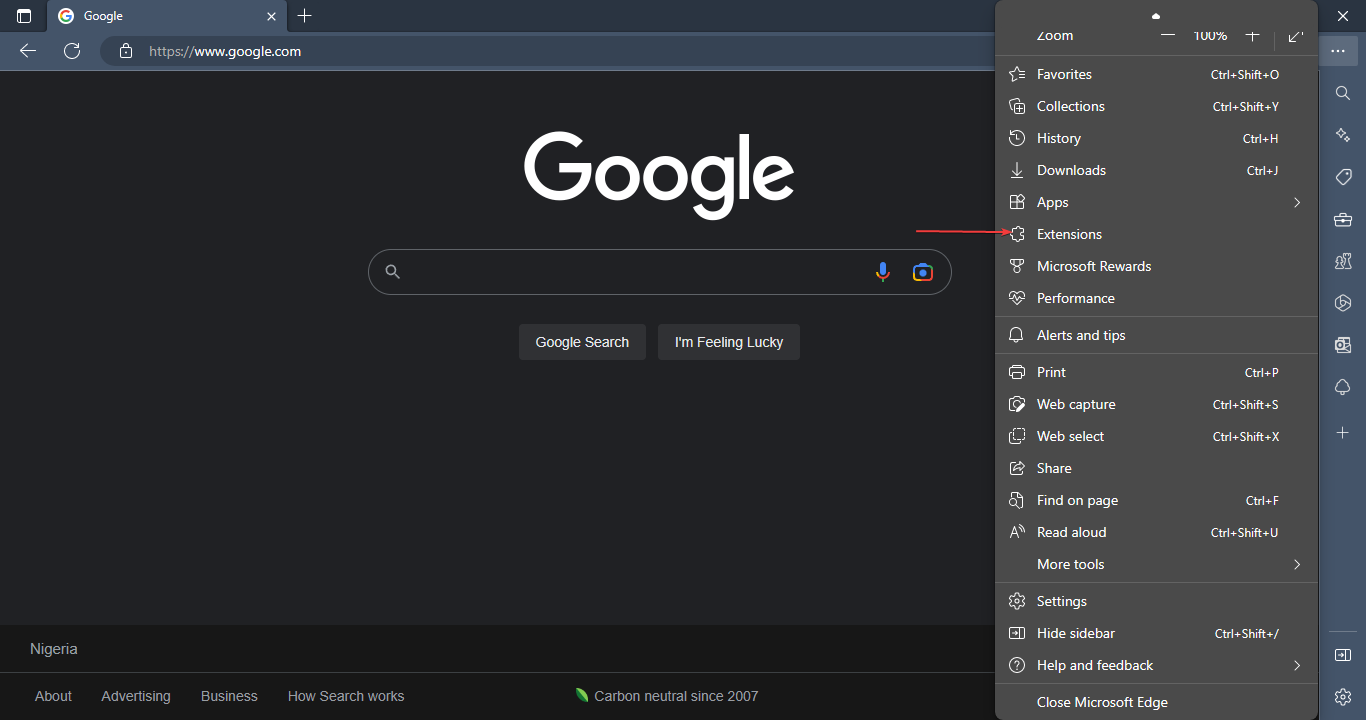Open Carbon neutral since 2007 link

[x=667, y=696]
